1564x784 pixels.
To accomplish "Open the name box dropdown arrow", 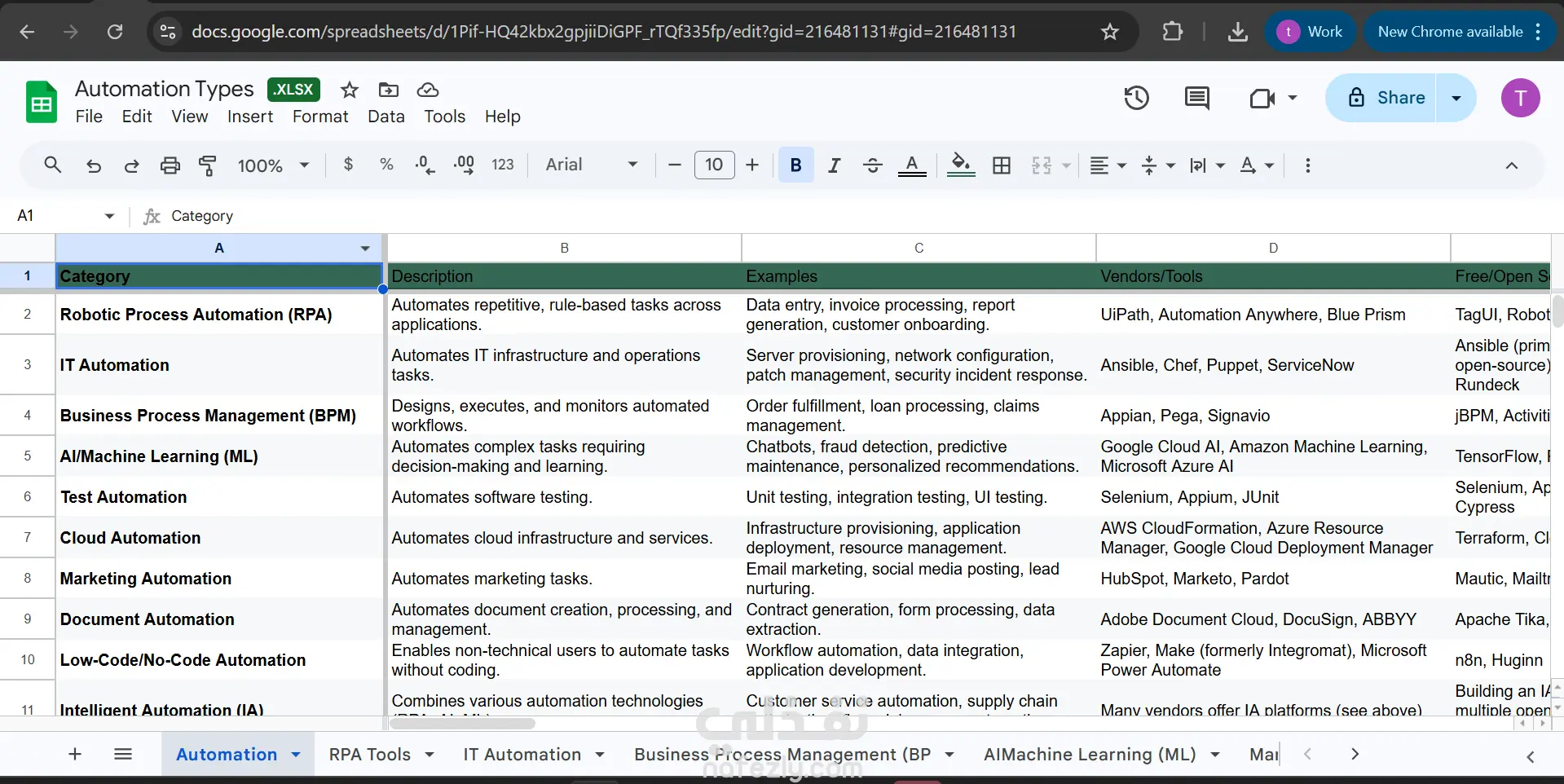I will pos(109,216).
